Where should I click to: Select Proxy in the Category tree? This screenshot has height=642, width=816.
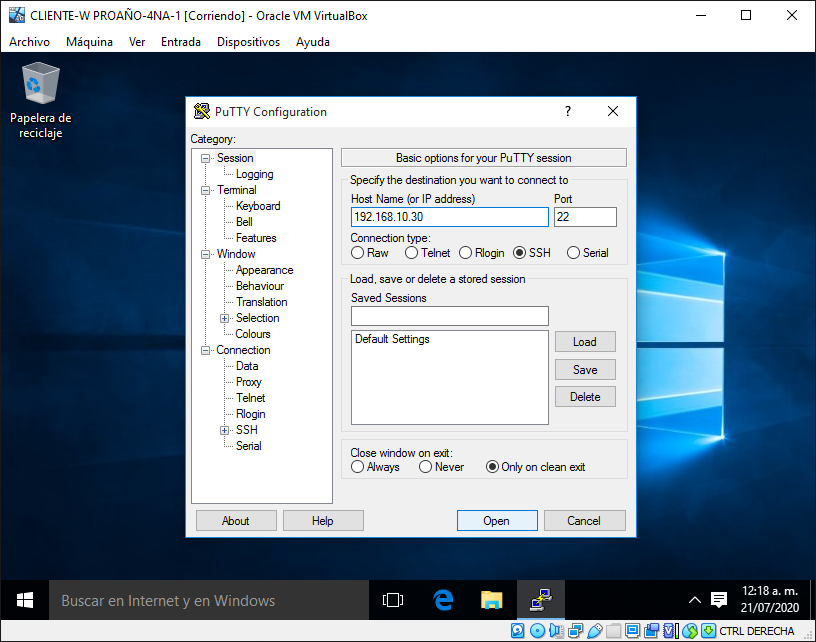click(249, 382)
